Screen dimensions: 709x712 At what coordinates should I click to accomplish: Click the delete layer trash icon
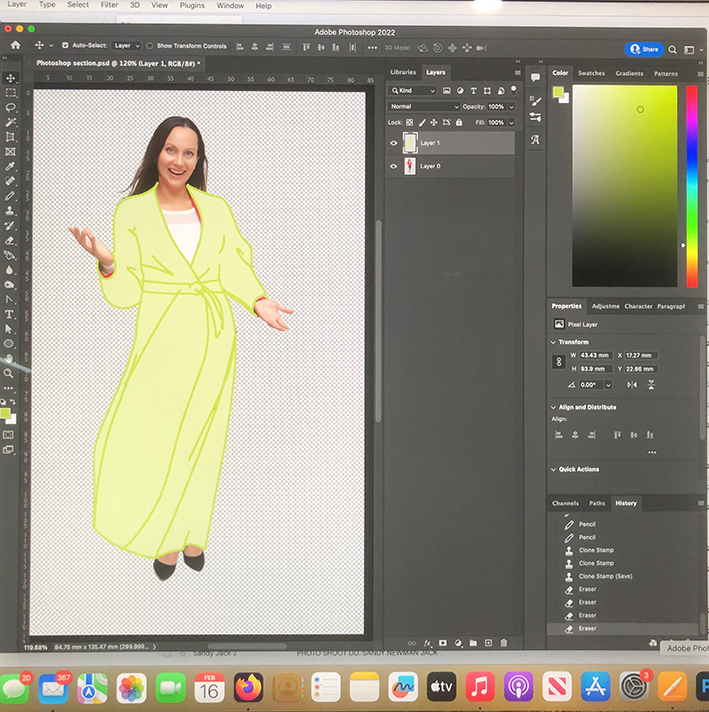504,643
